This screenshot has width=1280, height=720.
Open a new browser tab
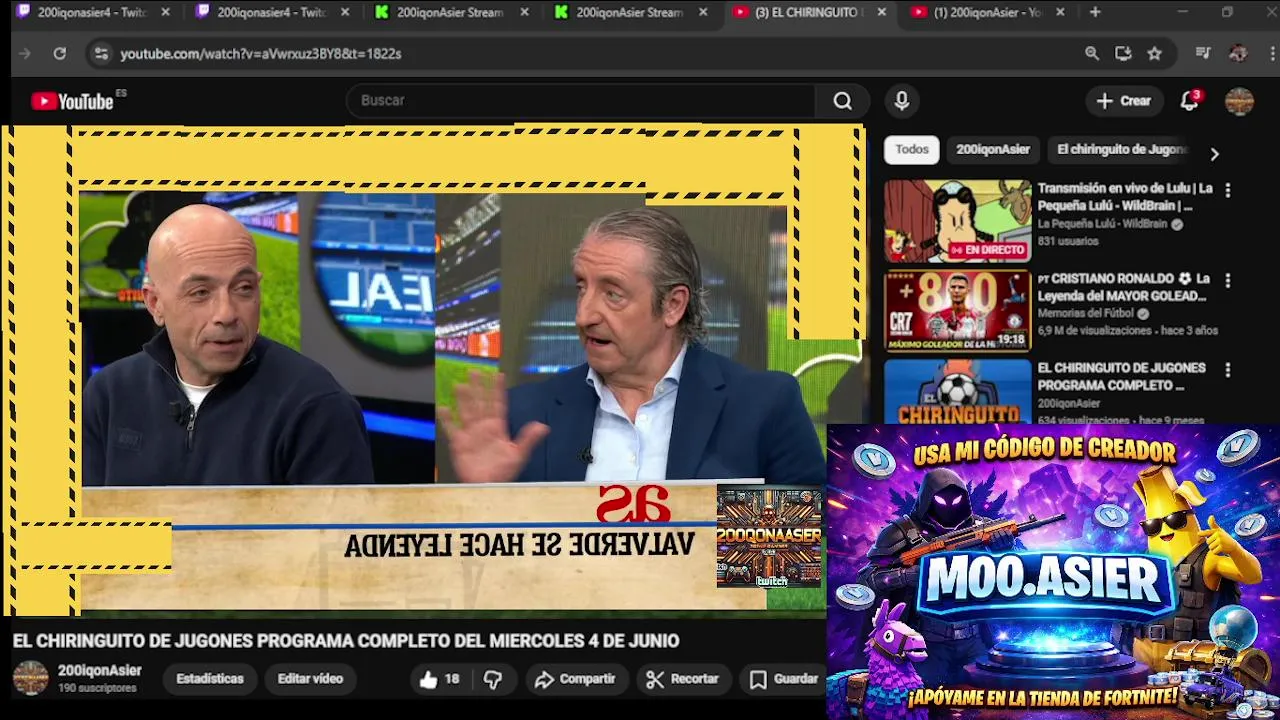[1095, 12]
